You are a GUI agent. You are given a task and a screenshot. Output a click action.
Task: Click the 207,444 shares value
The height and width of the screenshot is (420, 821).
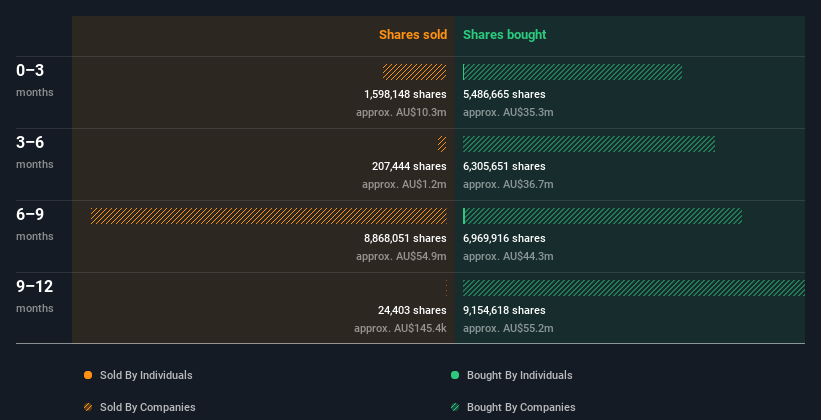(409, 166)
